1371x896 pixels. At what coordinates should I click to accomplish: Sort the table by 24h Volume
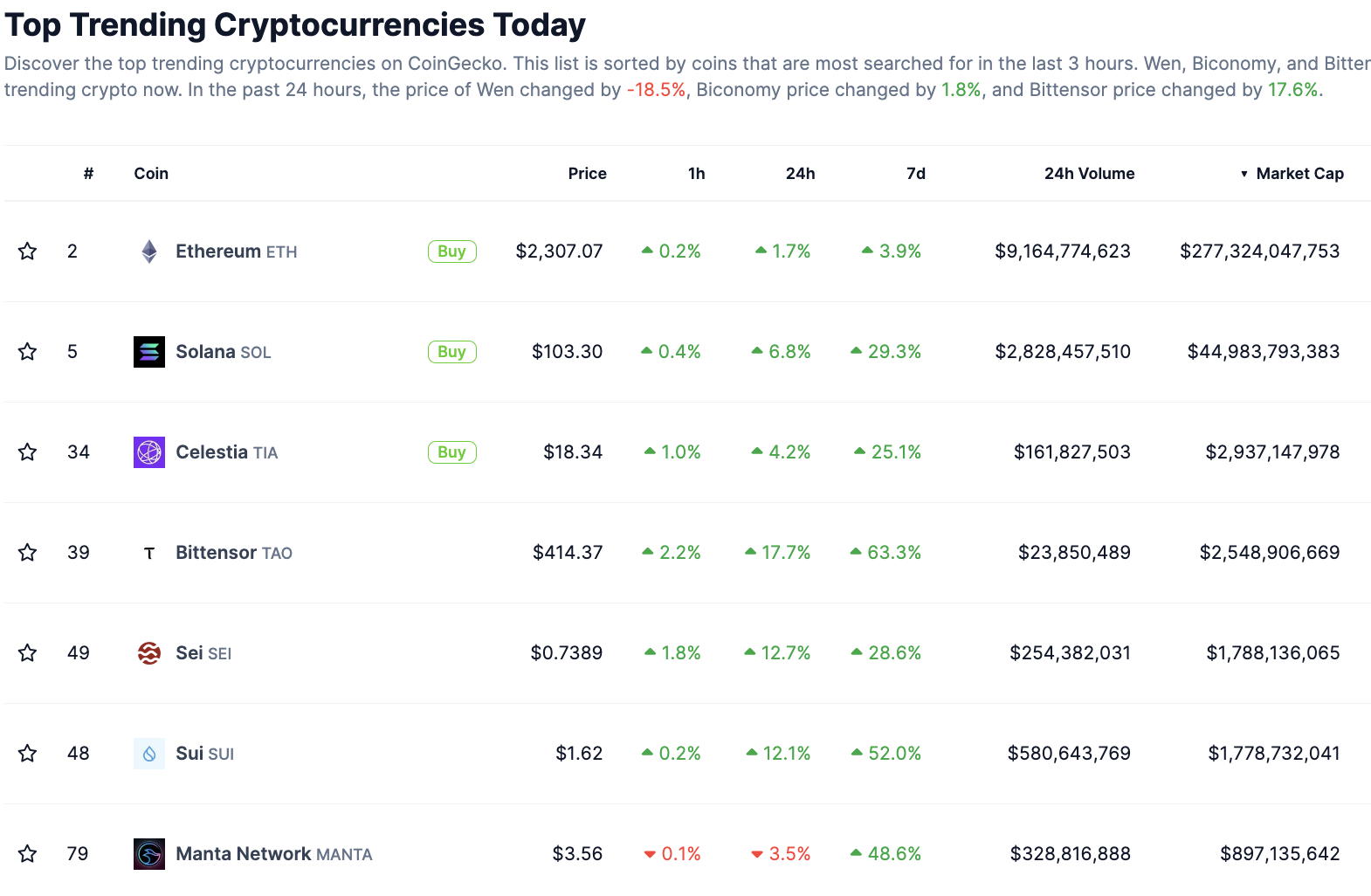[1089, 174]
